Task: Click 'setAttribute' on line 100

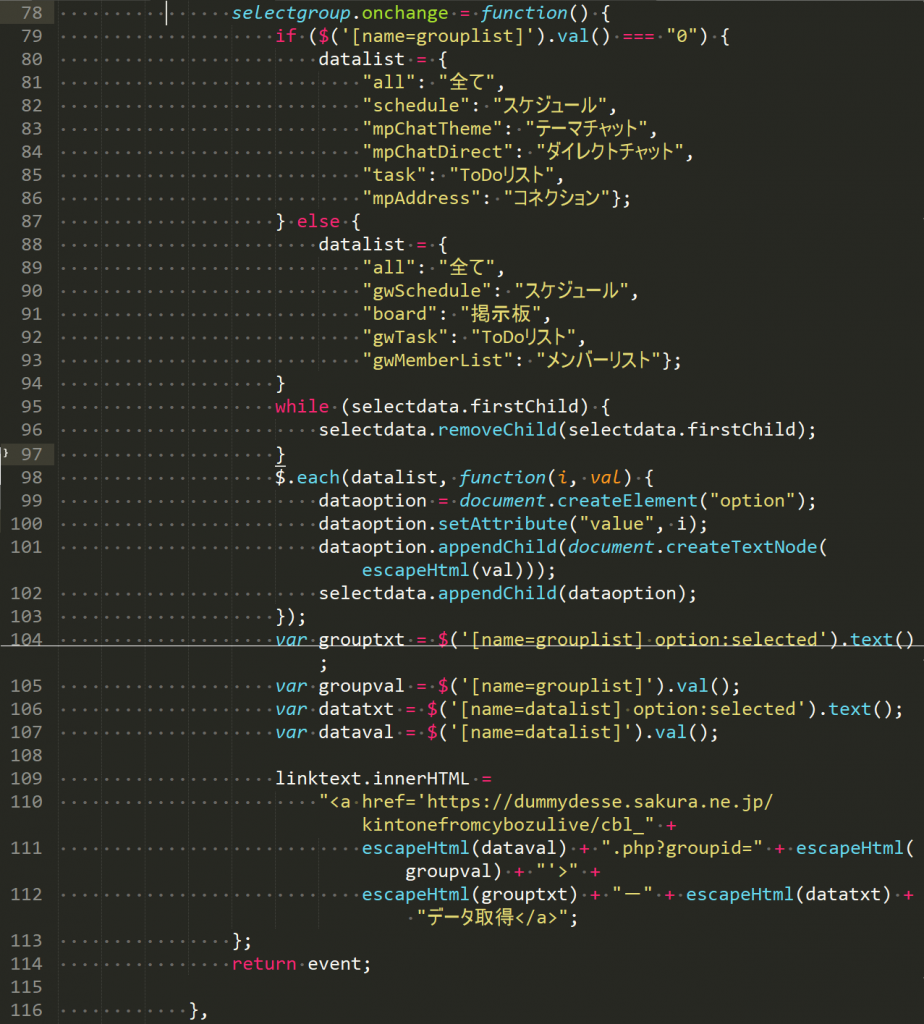Action: click(502, 524)
